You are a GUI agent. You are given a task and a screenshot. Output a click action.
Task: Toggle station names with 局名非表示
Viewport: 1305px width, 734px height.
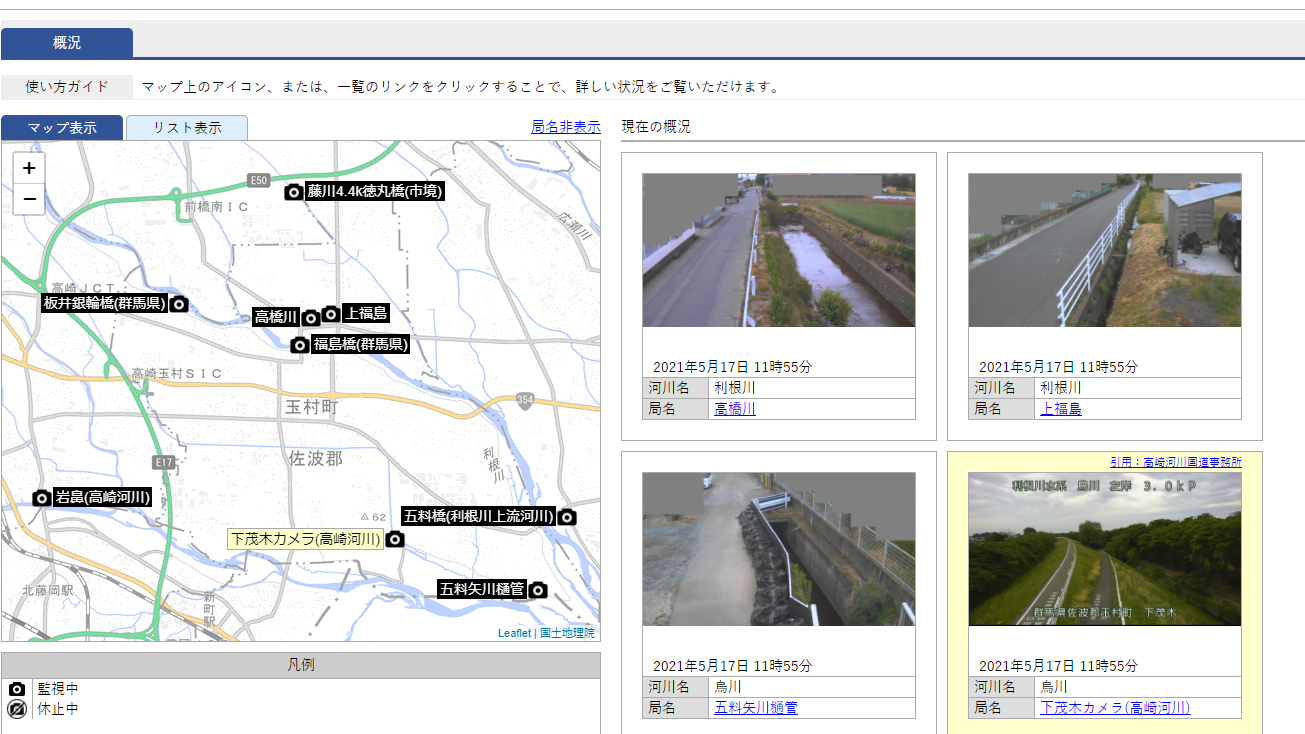[x=565, y=127]
